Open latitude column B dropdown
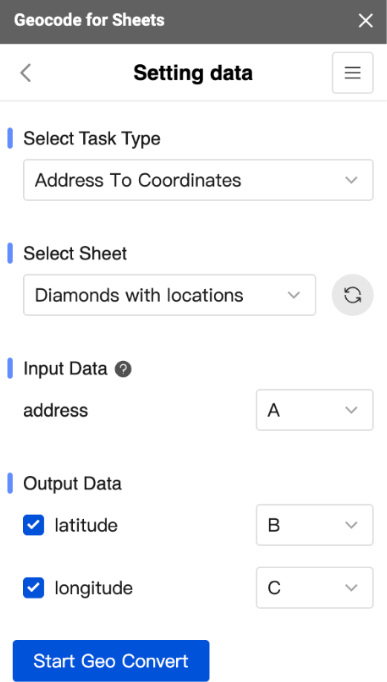 point(315,525)
